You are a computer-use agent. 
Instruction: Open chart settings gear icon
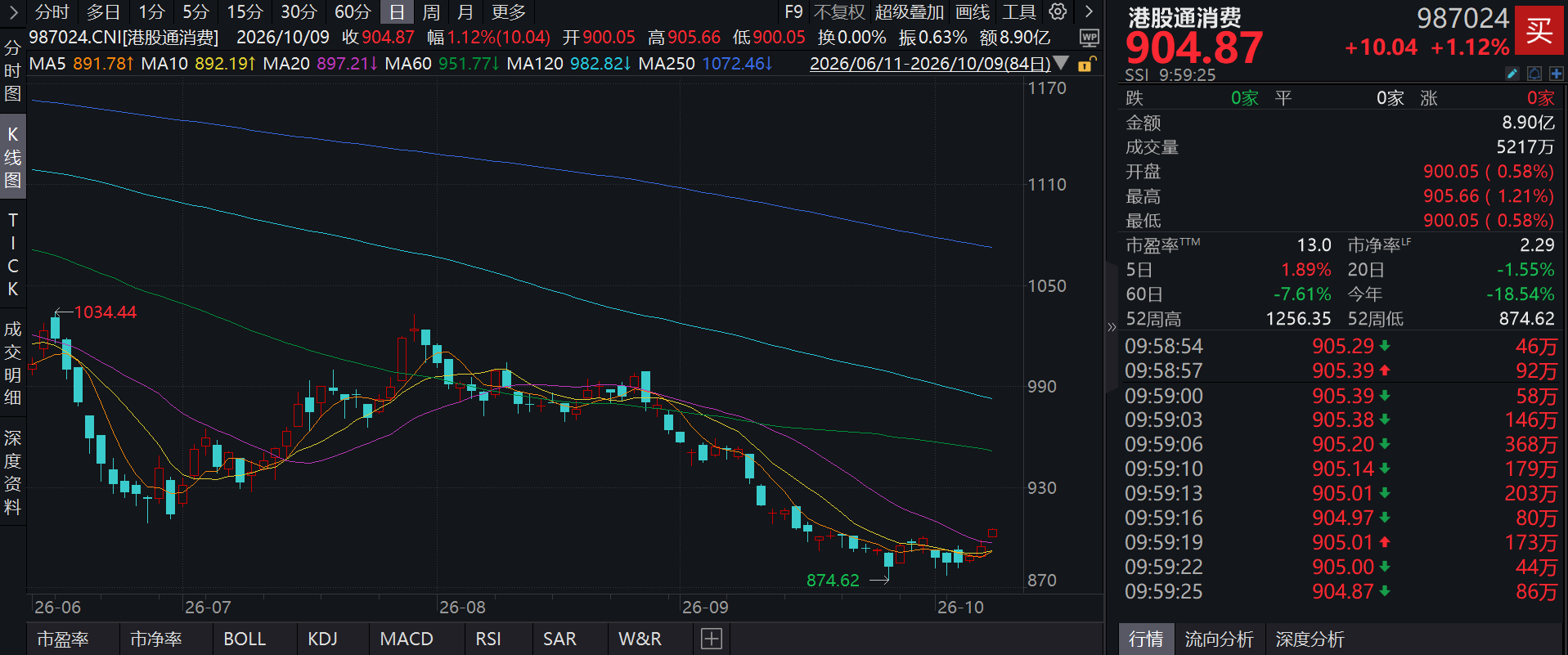1058,11
